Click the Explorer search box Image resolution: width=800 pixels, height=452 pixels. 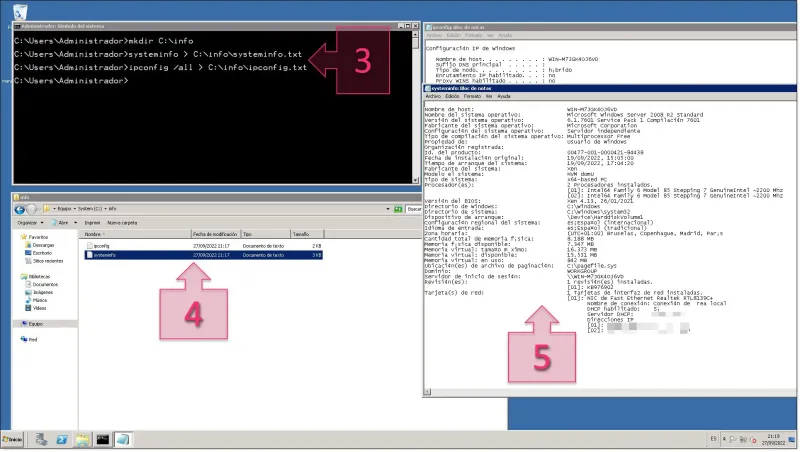pos(411,208)
